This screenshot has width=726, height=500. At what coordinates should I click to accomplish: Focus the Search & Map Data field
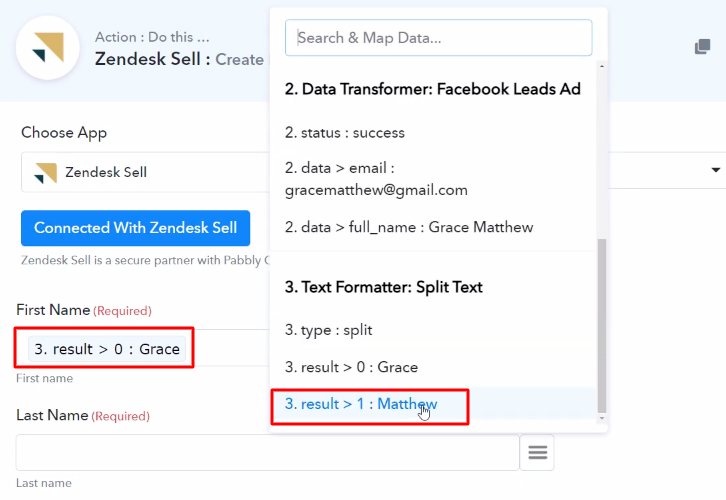(x=438, y=38)
